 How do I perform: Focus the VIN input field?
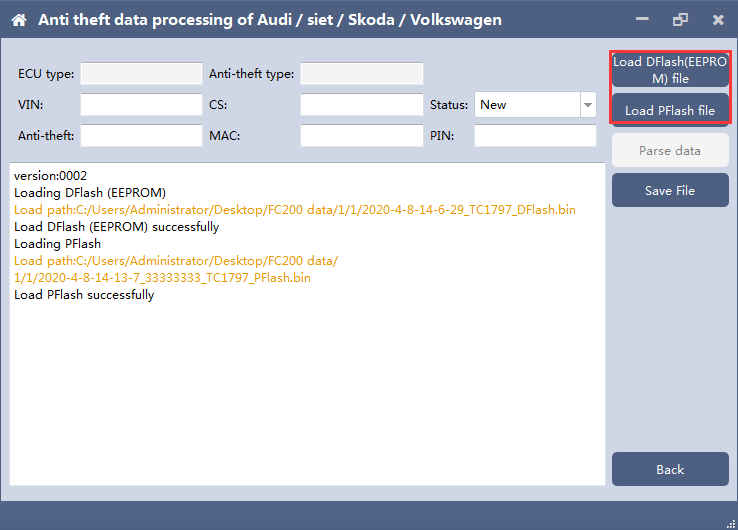click(x=141, y=104)
